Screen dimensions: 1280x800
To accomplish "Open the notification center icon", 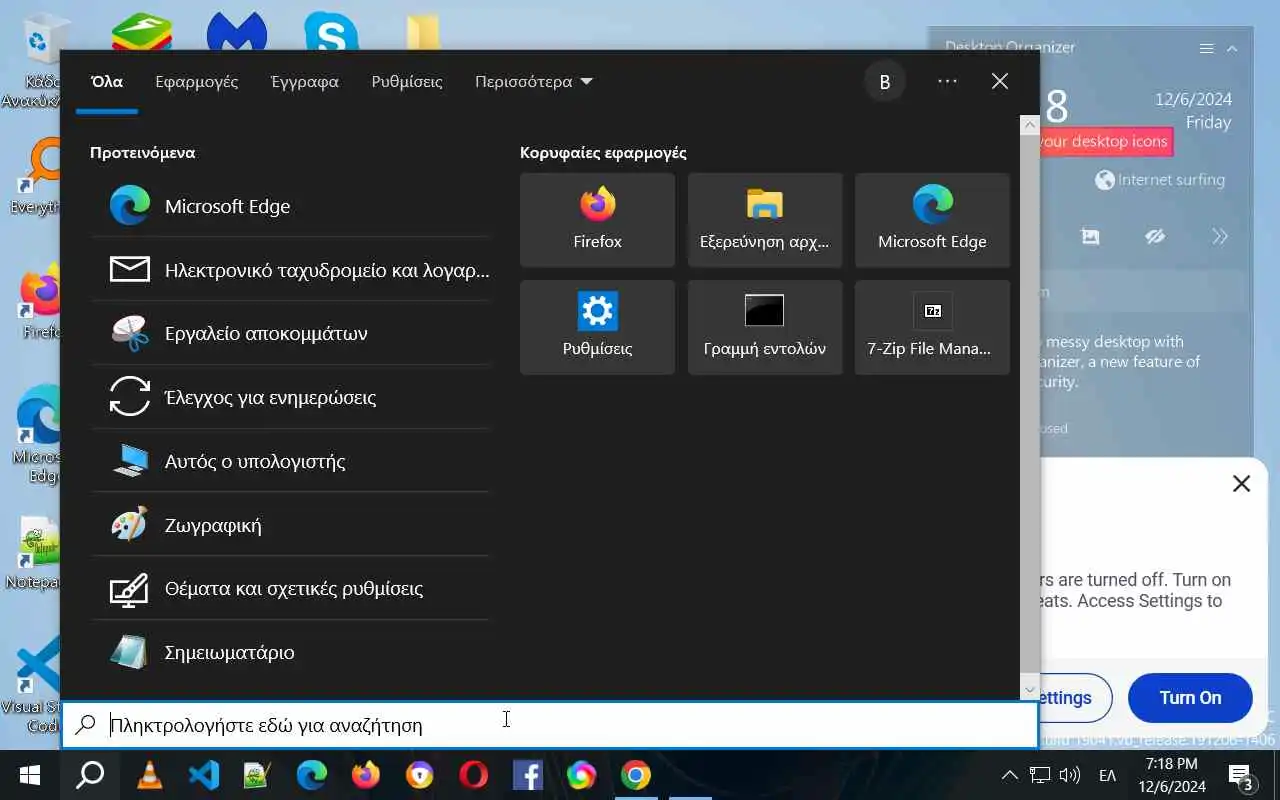I will (x=1241, y=775).
